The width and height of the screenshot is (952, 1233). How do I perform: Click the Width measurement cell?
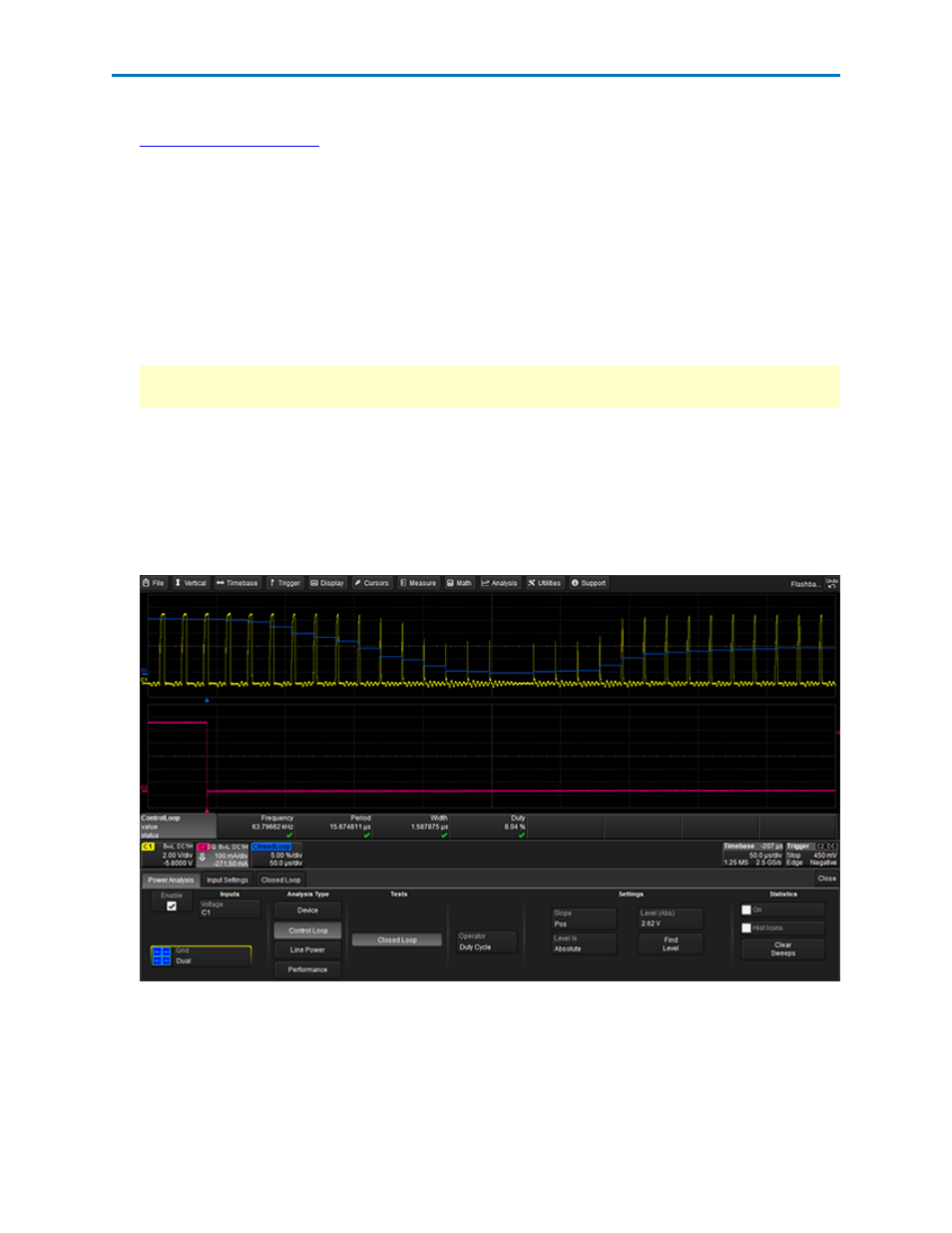pos(412,826)
